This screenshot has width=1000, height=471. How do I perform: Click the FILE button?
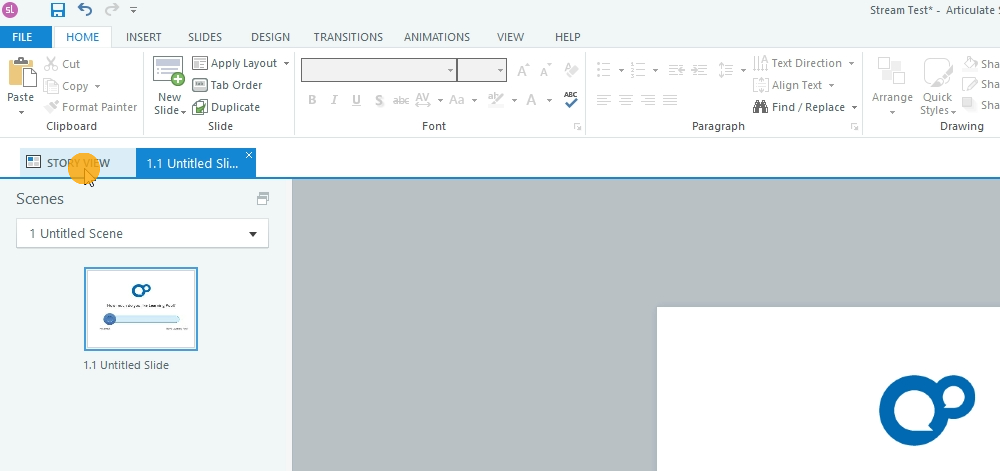(x=22, y=37)
